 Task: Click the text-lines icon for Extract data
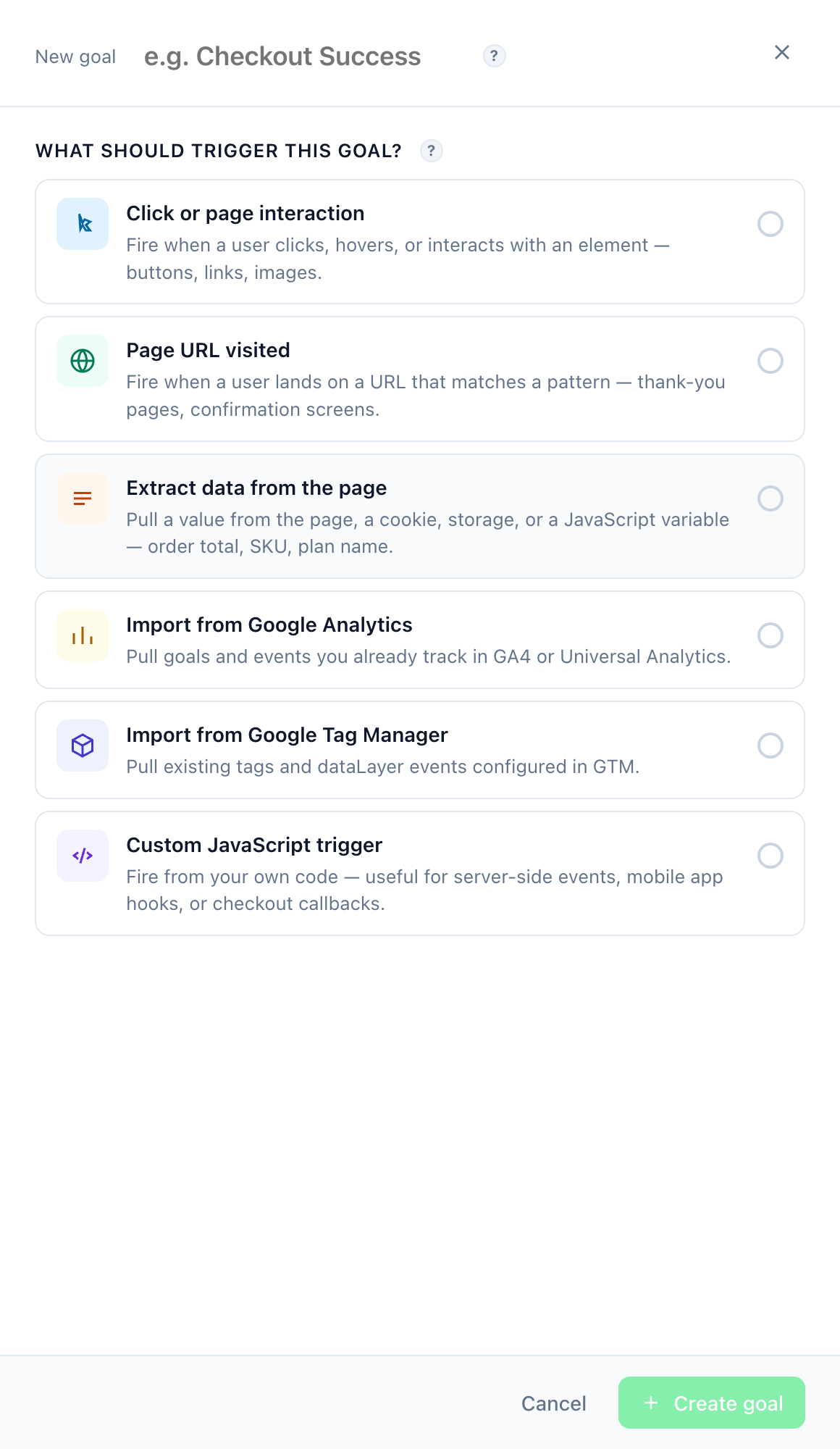click(83, 498)
